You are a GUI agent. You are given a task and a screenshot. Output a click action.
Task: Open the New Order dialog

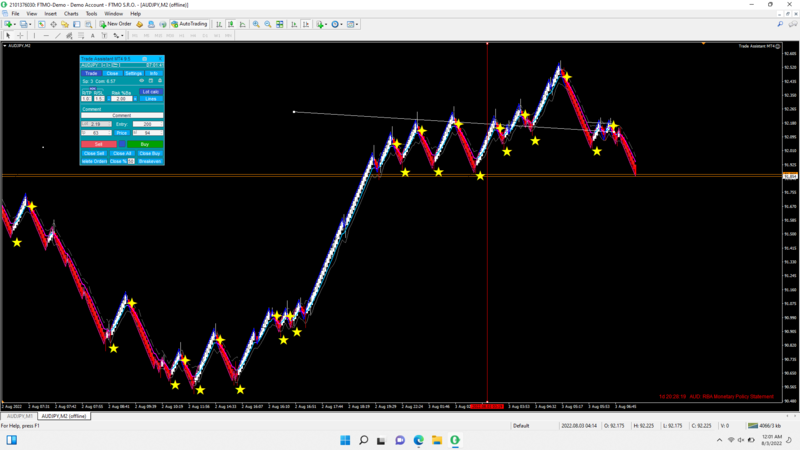click(x=115, y=24)
